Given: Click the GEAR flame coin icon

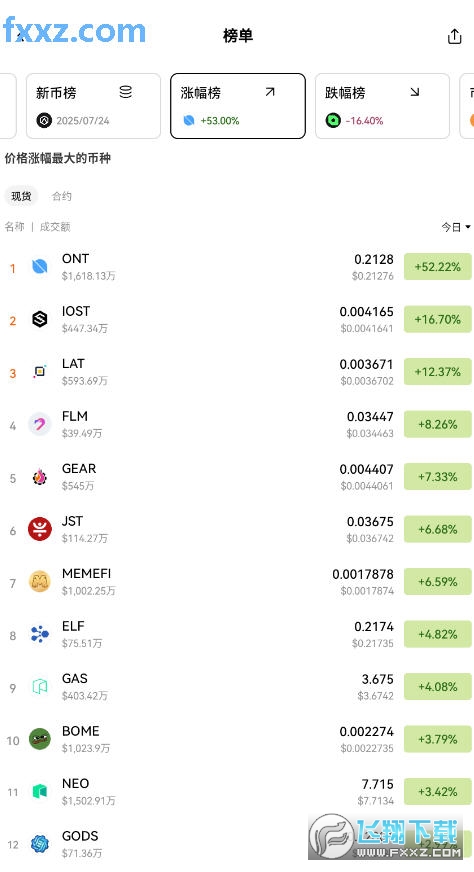Looking at the screenshot, I should (x=40, y=477).
